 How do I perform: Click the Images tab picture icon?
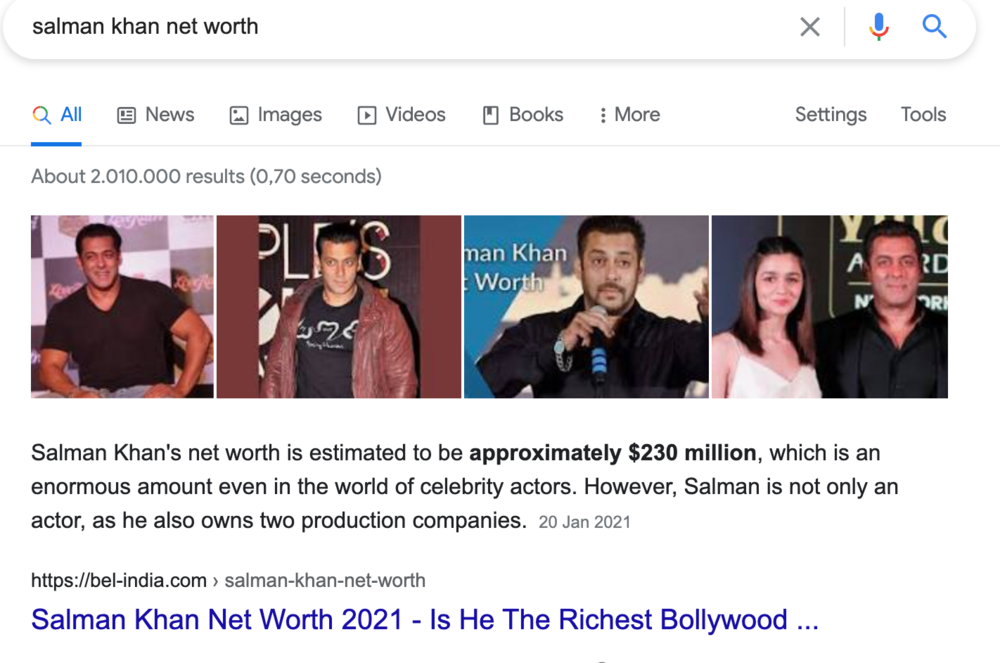pos(239,115)
